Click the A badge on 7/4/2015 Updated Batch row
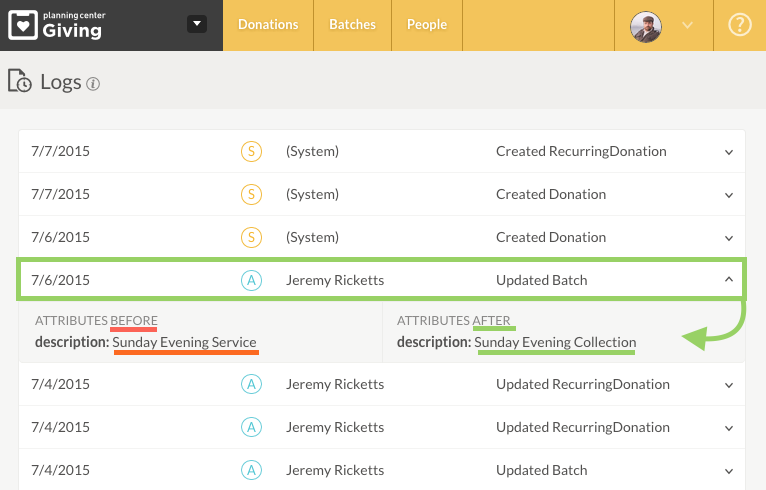 pos(251,470)
